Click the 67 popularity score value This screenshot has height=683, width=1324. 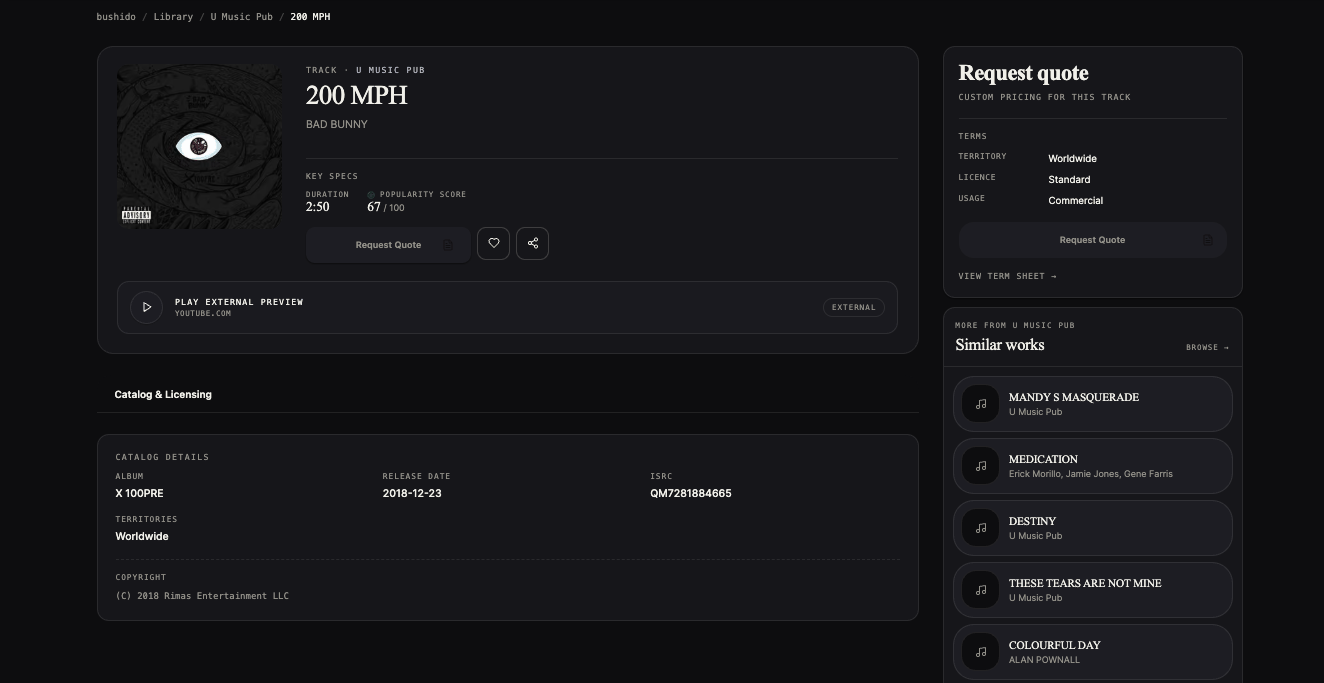[374, 207]
